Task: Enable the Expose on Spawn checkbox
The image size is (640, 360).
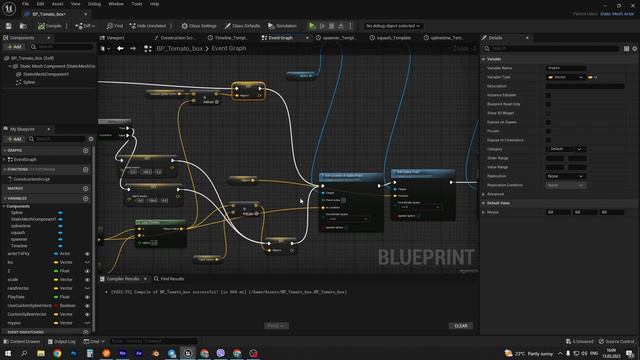Action: tap(548, 122)
